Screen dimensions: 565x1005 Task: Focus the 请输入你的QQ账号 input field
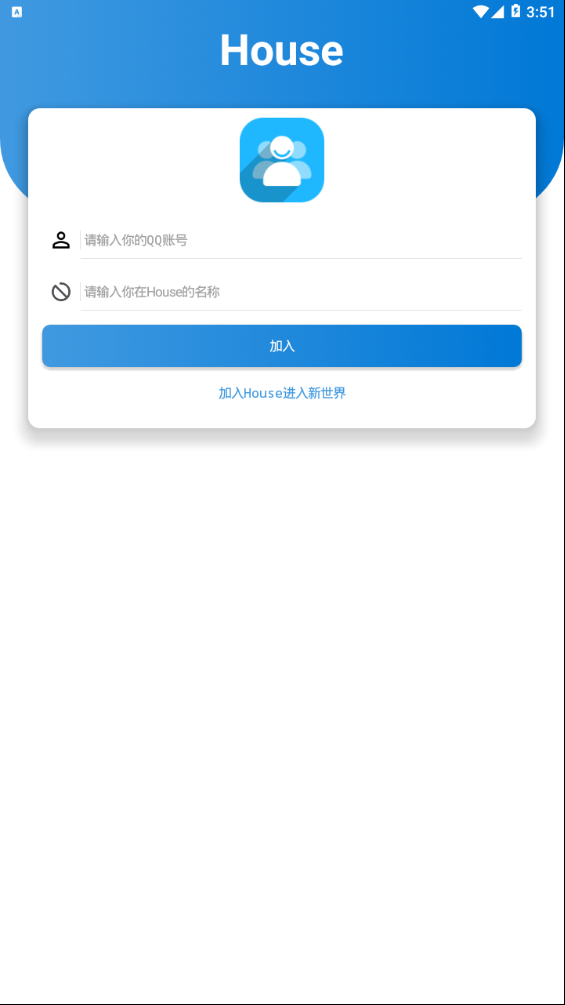point(301,241)
